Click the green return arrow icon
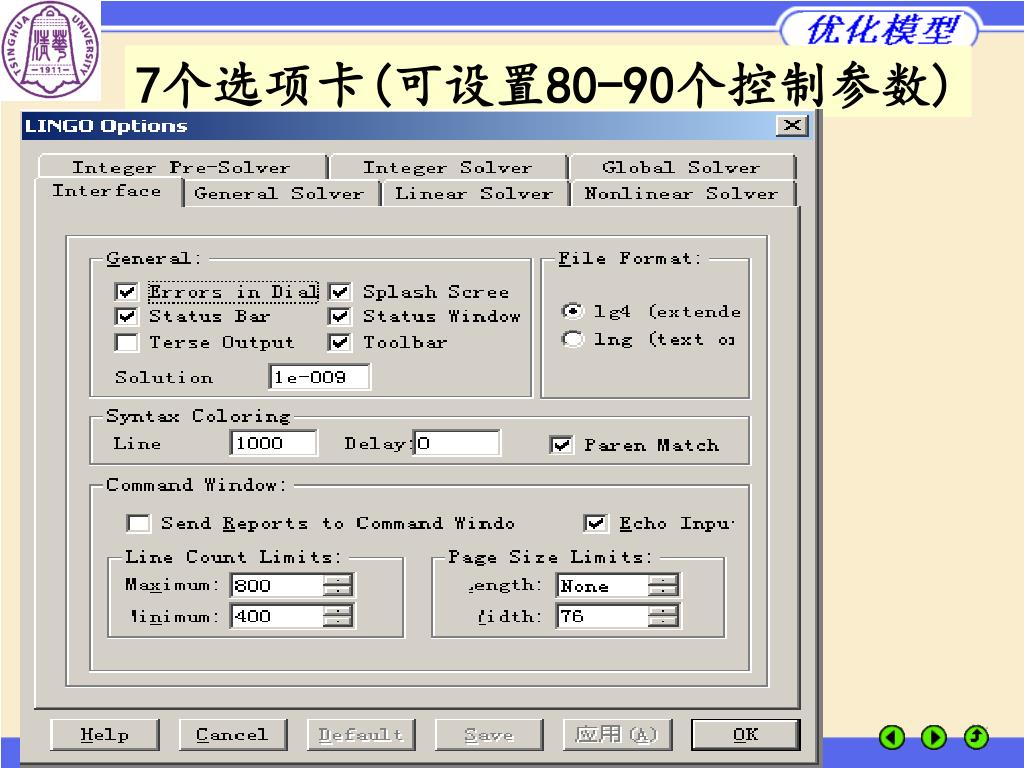 (x=976, y=737)
